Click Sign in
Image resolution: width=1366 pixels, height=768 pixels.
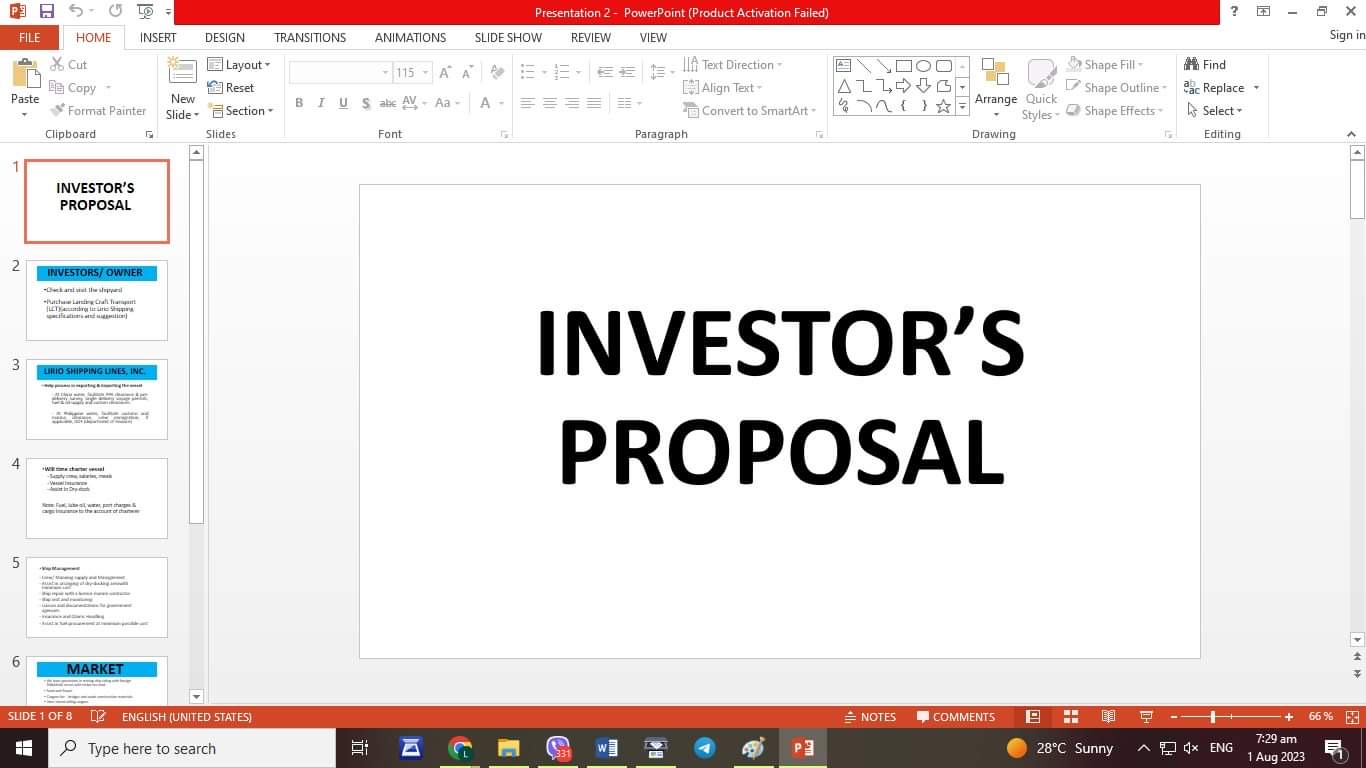[x=1347, y=35]
